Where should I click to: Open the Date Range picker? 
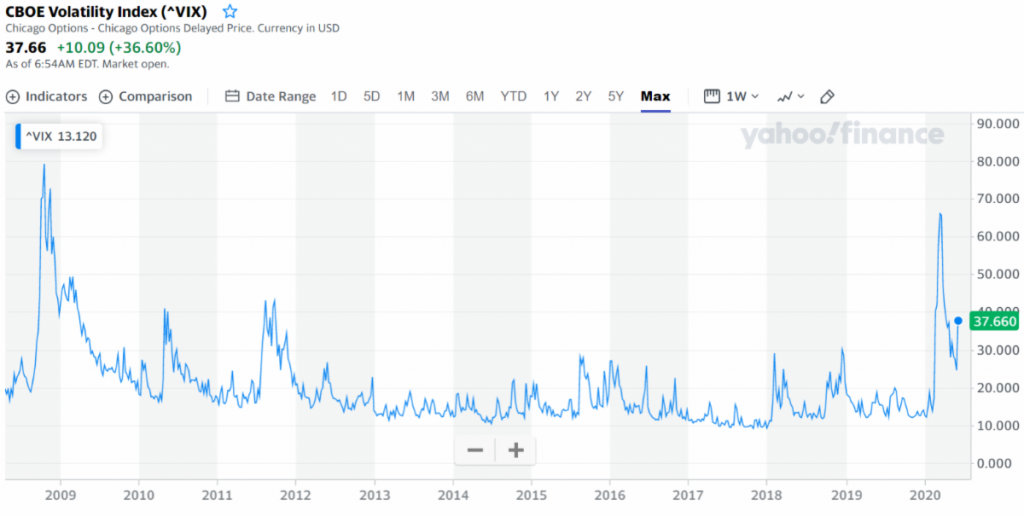tap(270, 97)
